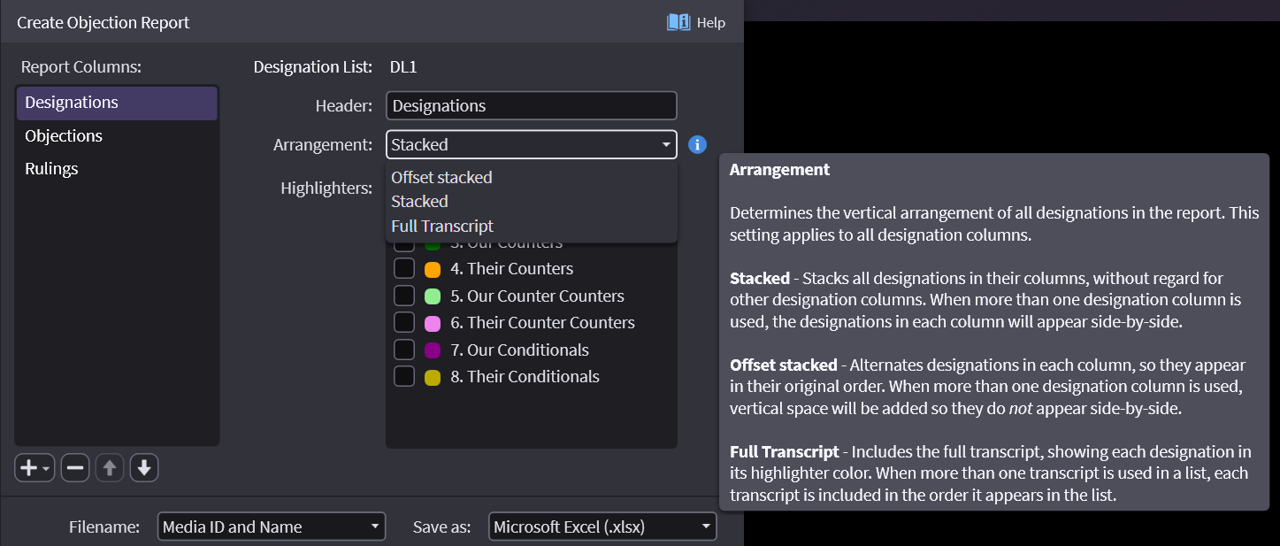Expand the Save as format dropdown
Viewport: 1280px width, 546px height.
pos(603,527)
